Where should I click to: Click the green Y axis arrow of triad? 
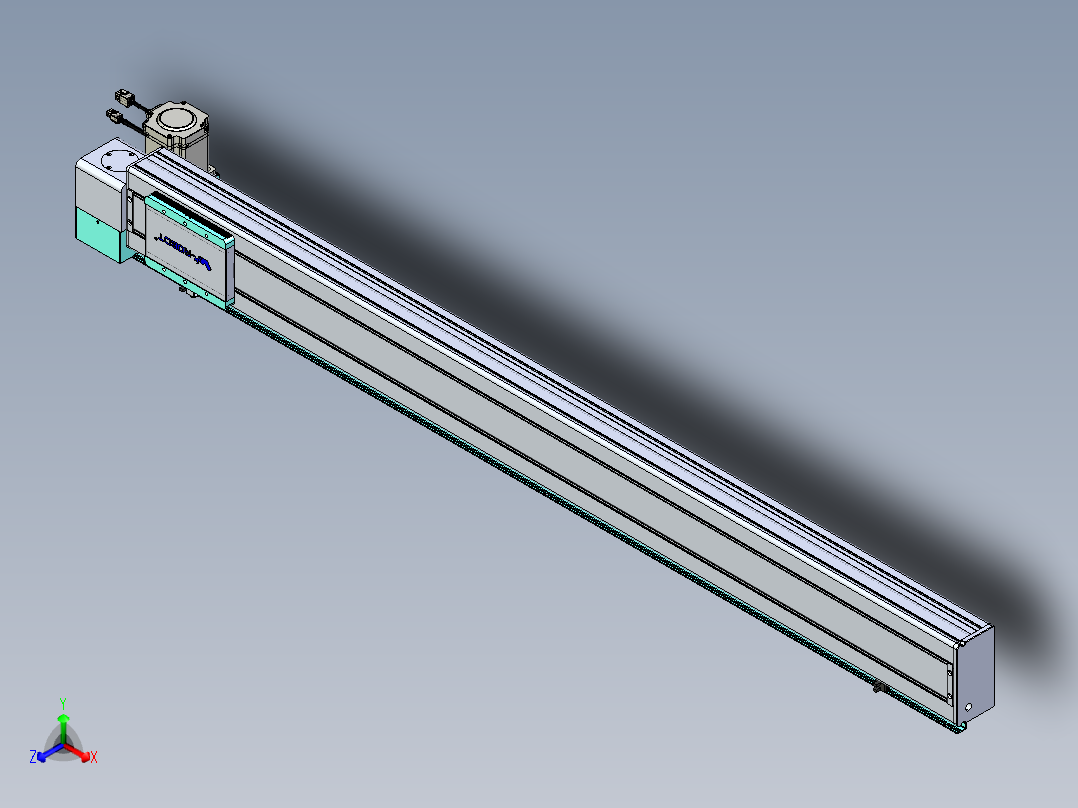[x=63, y=726]
